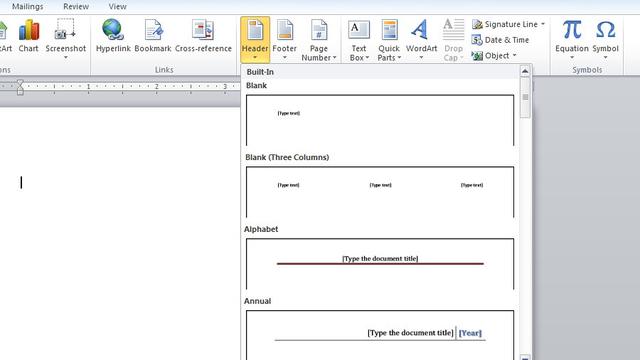
Task: Choose the Alphabet header thumbnail
Action: pos(380,264)
